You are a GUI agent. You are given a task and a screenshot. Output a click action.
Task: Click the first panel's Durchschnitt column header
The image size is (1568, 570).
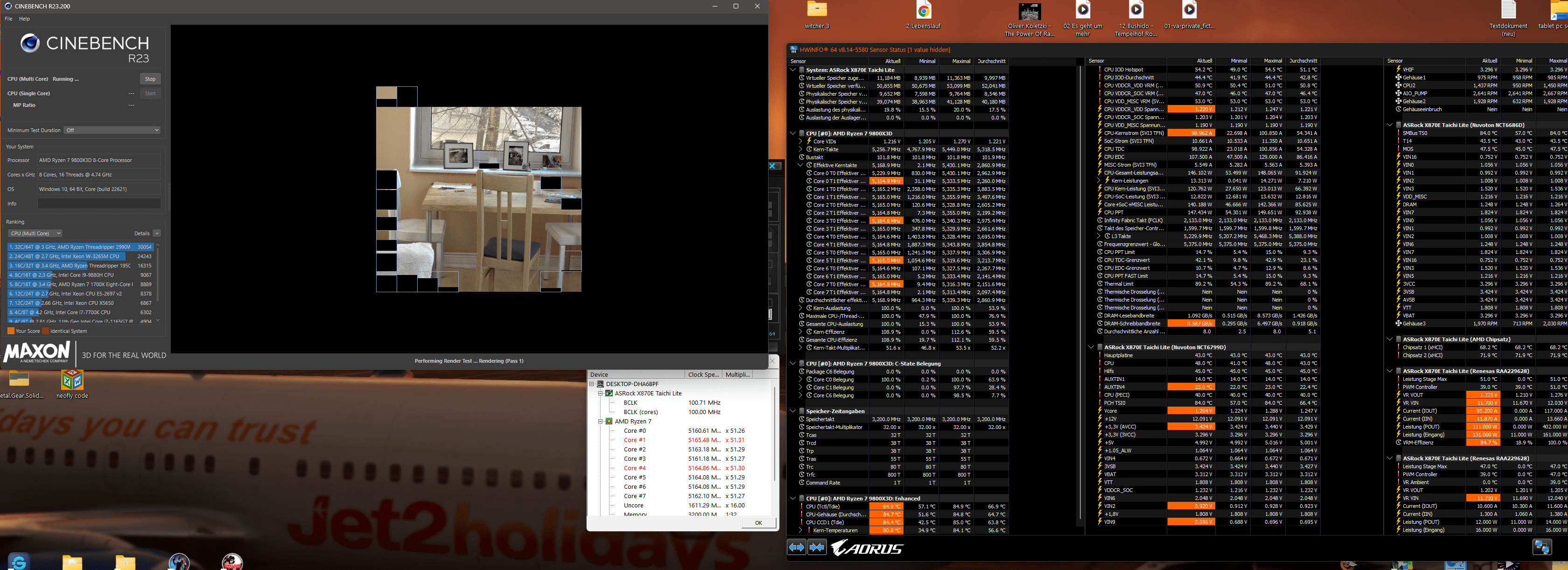coord(991,61)
